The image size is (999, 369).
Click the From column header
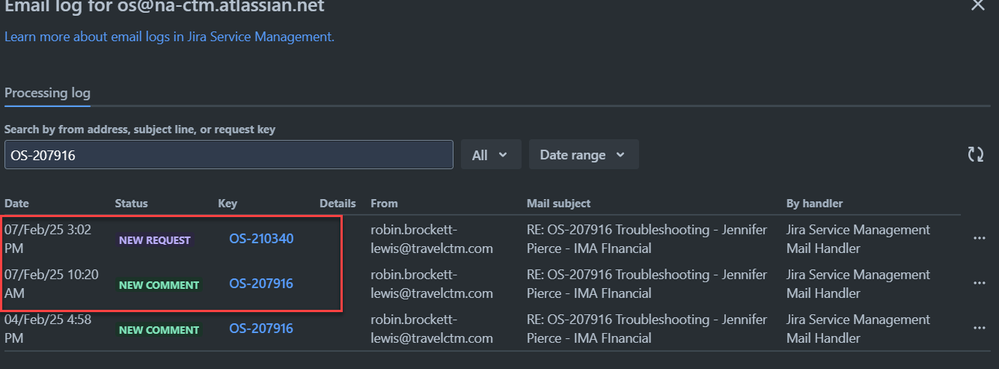coord(384,203)
